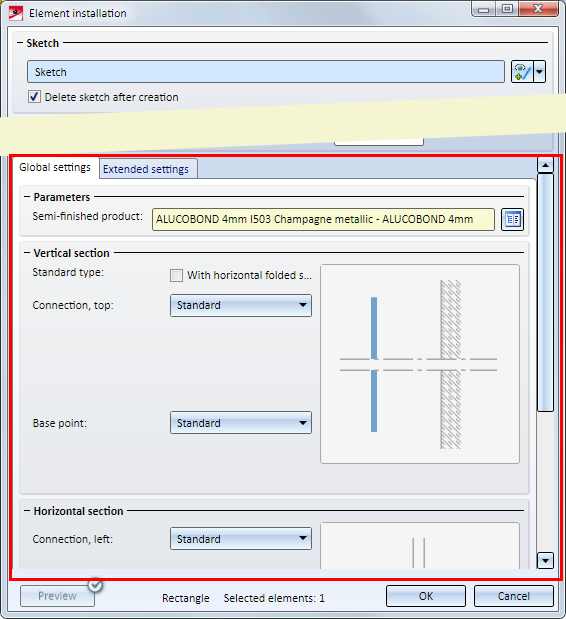Click the Semi-finished product ALUCOBOND field
The height and width of the screenshot is (619, 566).
(x=323, y=219)
